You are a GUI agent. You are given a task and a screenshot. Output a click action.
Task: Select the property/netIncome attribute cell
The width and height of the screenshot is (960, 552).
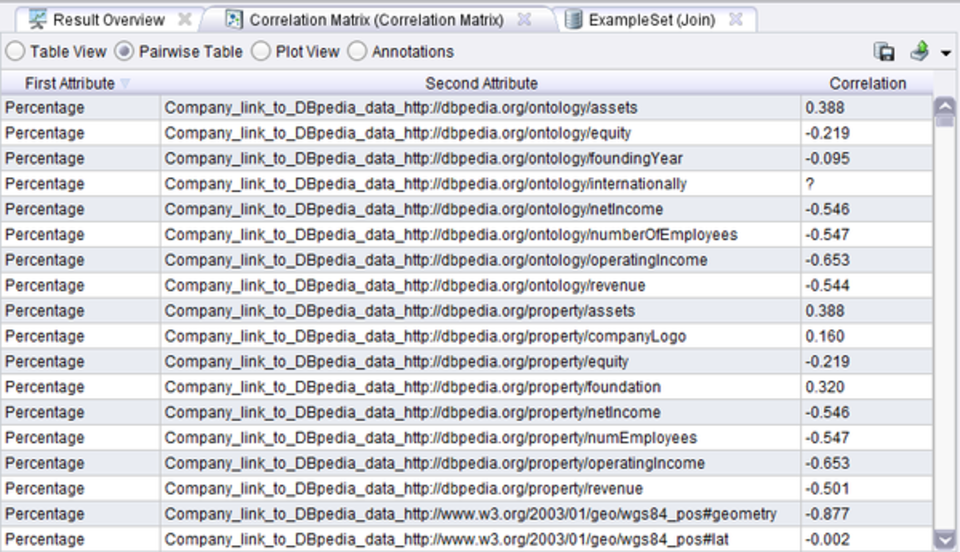[x=481, y=412]
